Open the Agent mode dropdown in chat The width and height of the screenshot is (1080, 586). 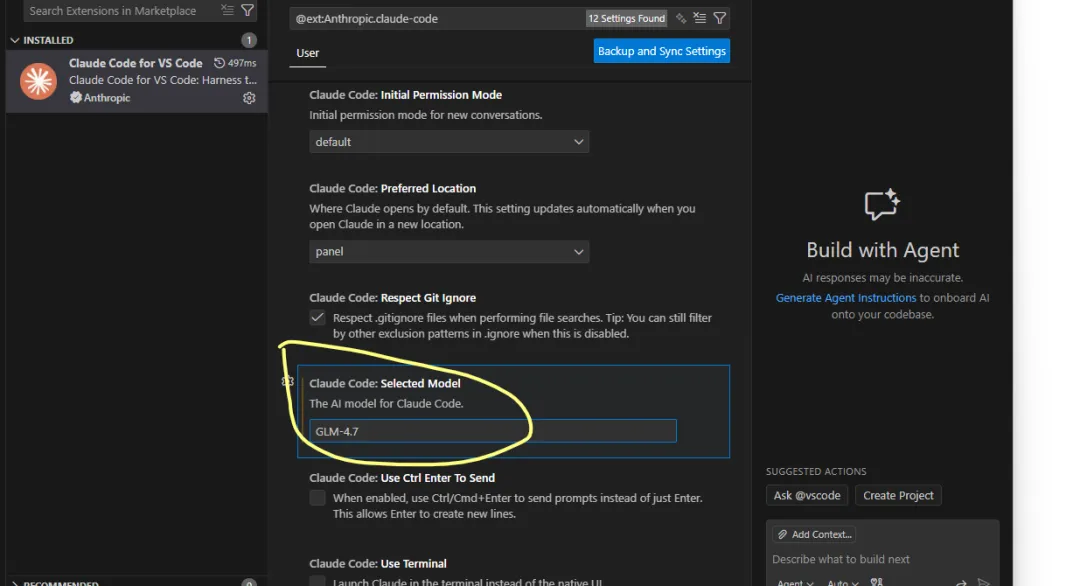click(795, 583)
